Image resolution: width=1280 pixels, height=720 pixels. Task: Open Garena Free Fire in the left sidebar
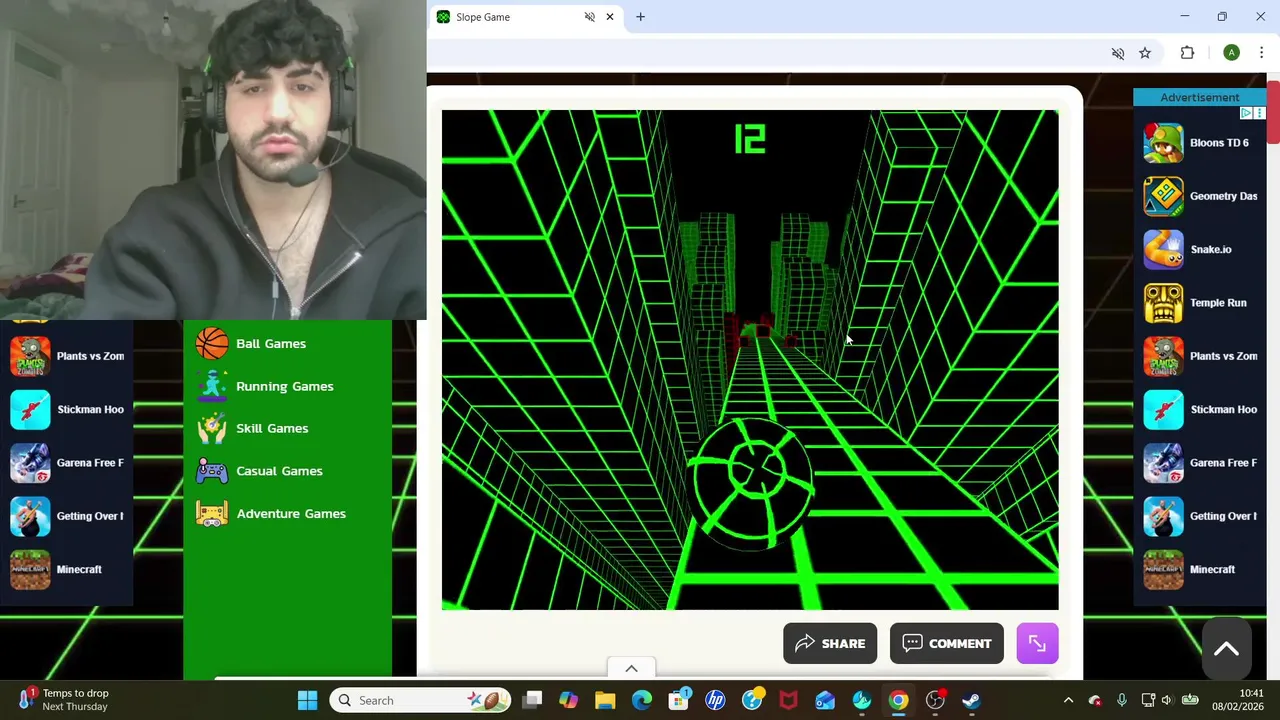[67, 463]
